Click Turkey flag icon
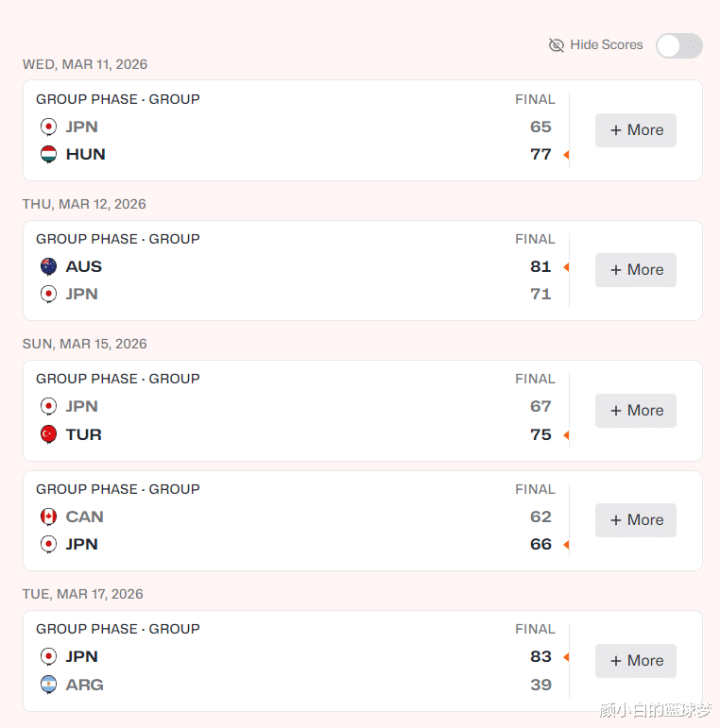Viewport: 720px width, 728px height. [48, 434]
